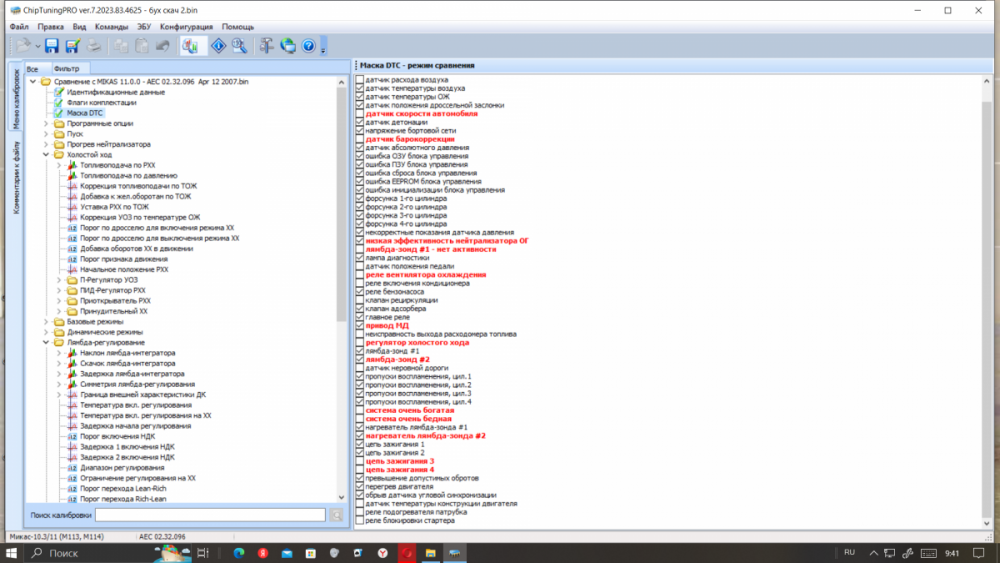The image size is (1000, 563).
Task: Open the hammer tools settings icon
Action: 267,46
